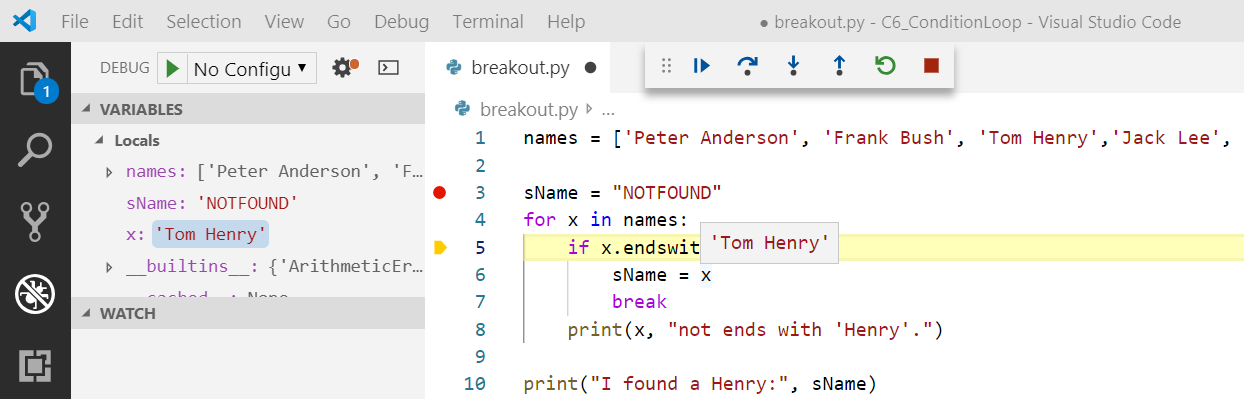Click the unsaved dot on breakout.py tab
The width and height of the screenshot is (1244, 399).
(590, 68)
